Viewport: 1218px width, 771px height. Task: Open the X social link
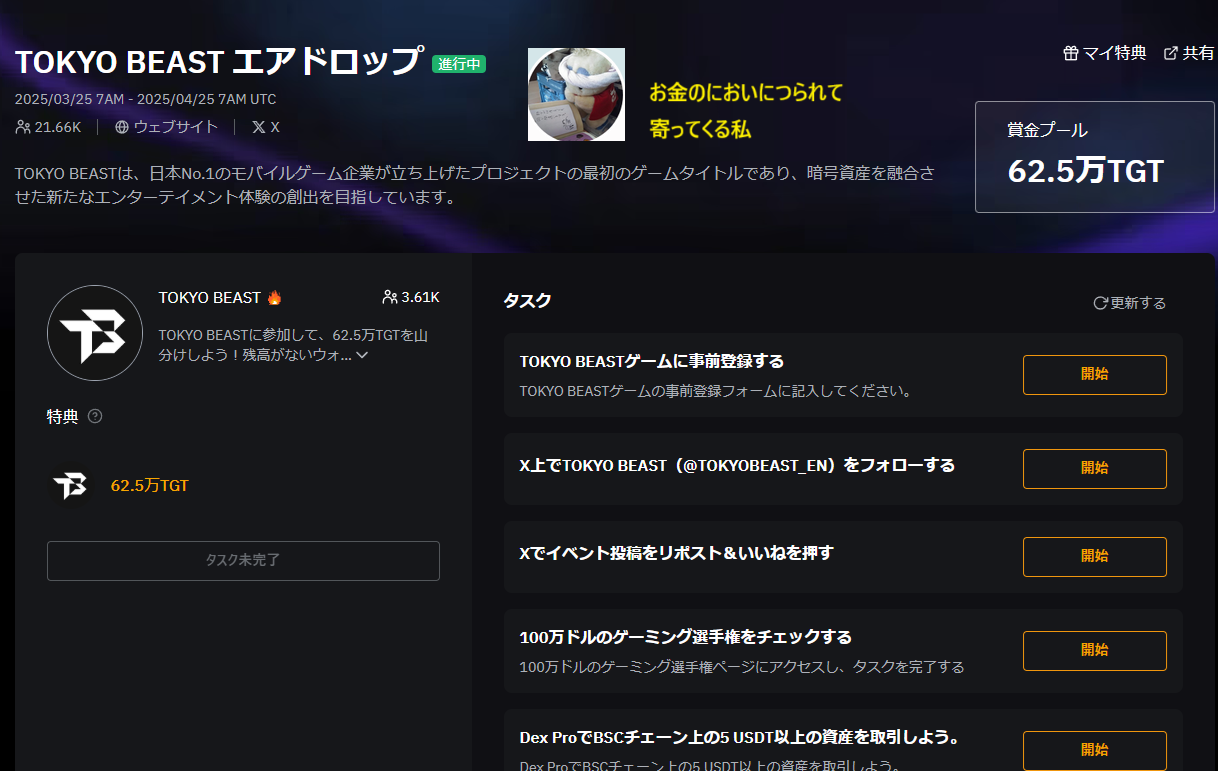tap(265, 127)
